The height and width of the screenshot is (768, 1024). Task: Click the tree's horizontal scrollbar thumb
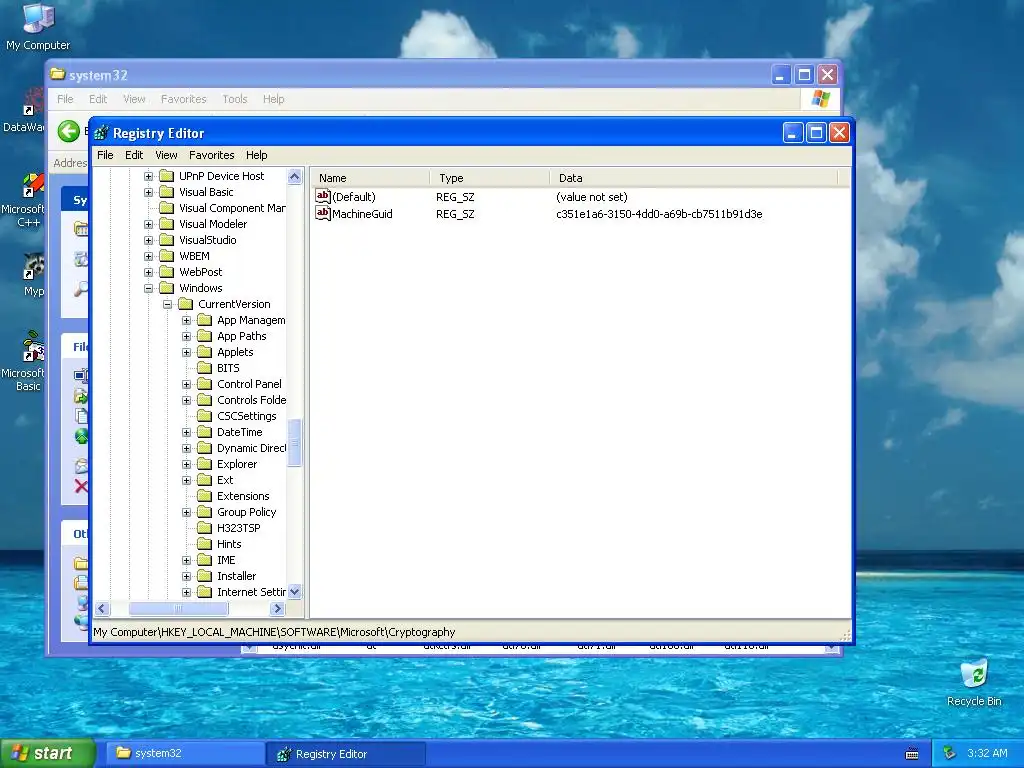click(178, 609)
